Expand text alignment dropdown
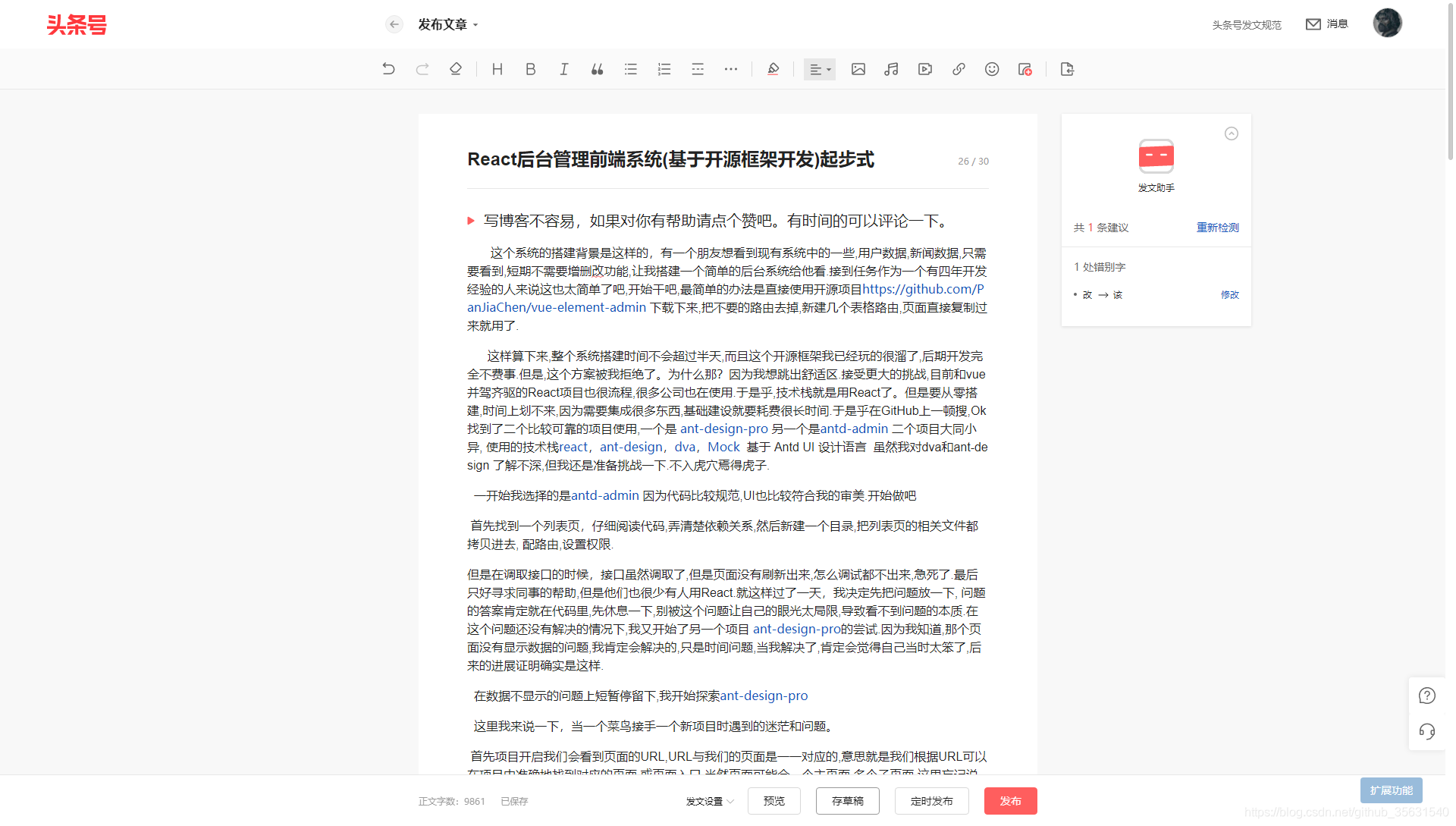This screenshot has height=826, width=1456. pos(820,69)
